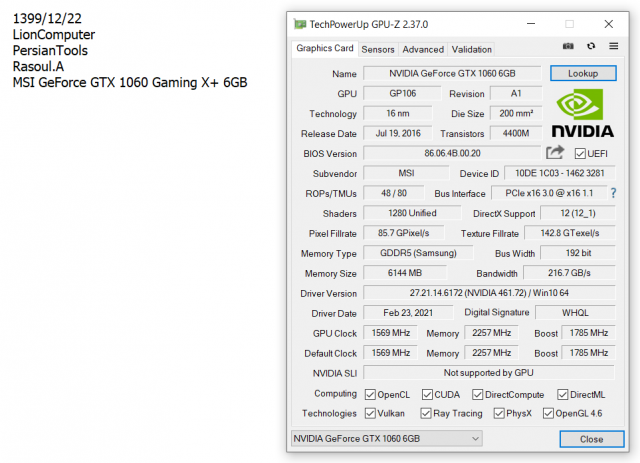The image size is (640, 463).
Task: Click the NVIDIA logo image
Action: [x=583, y=113]
